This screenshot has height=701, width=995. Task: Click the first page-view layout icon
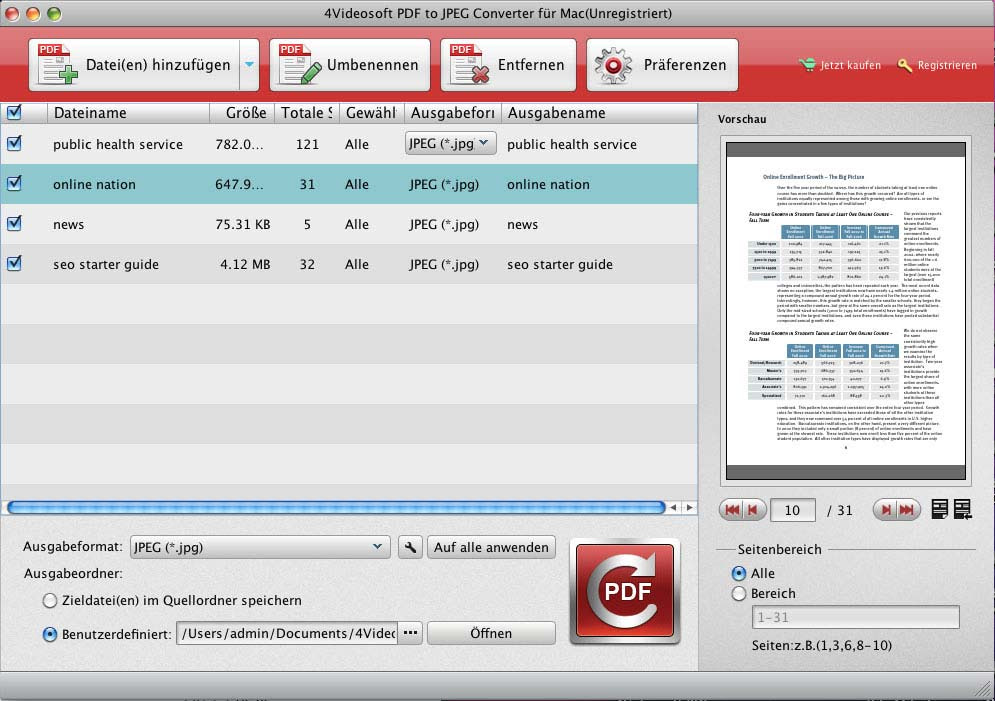pyautogui.click(x=940, y=509)
